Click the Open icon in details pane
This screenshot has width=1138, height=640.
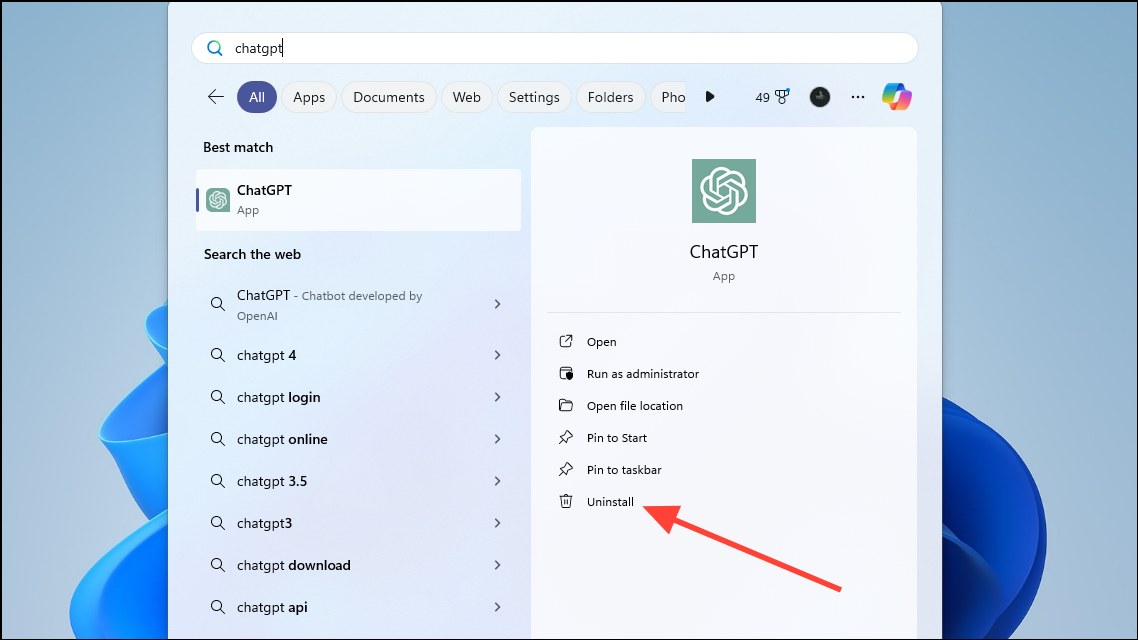click(x=566, y=341)
